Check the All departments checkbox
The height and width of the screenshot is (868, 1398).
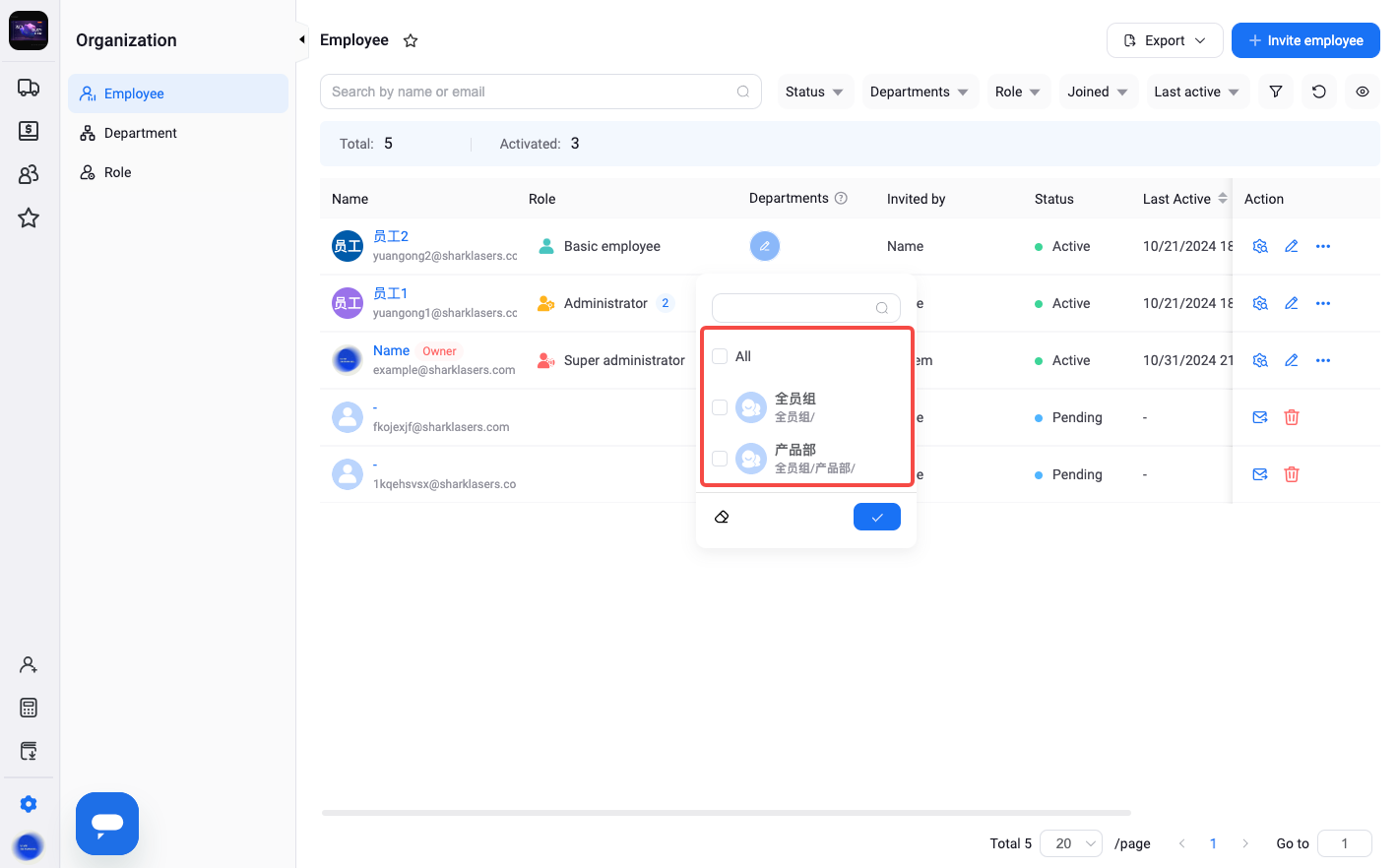coord(720,356)
